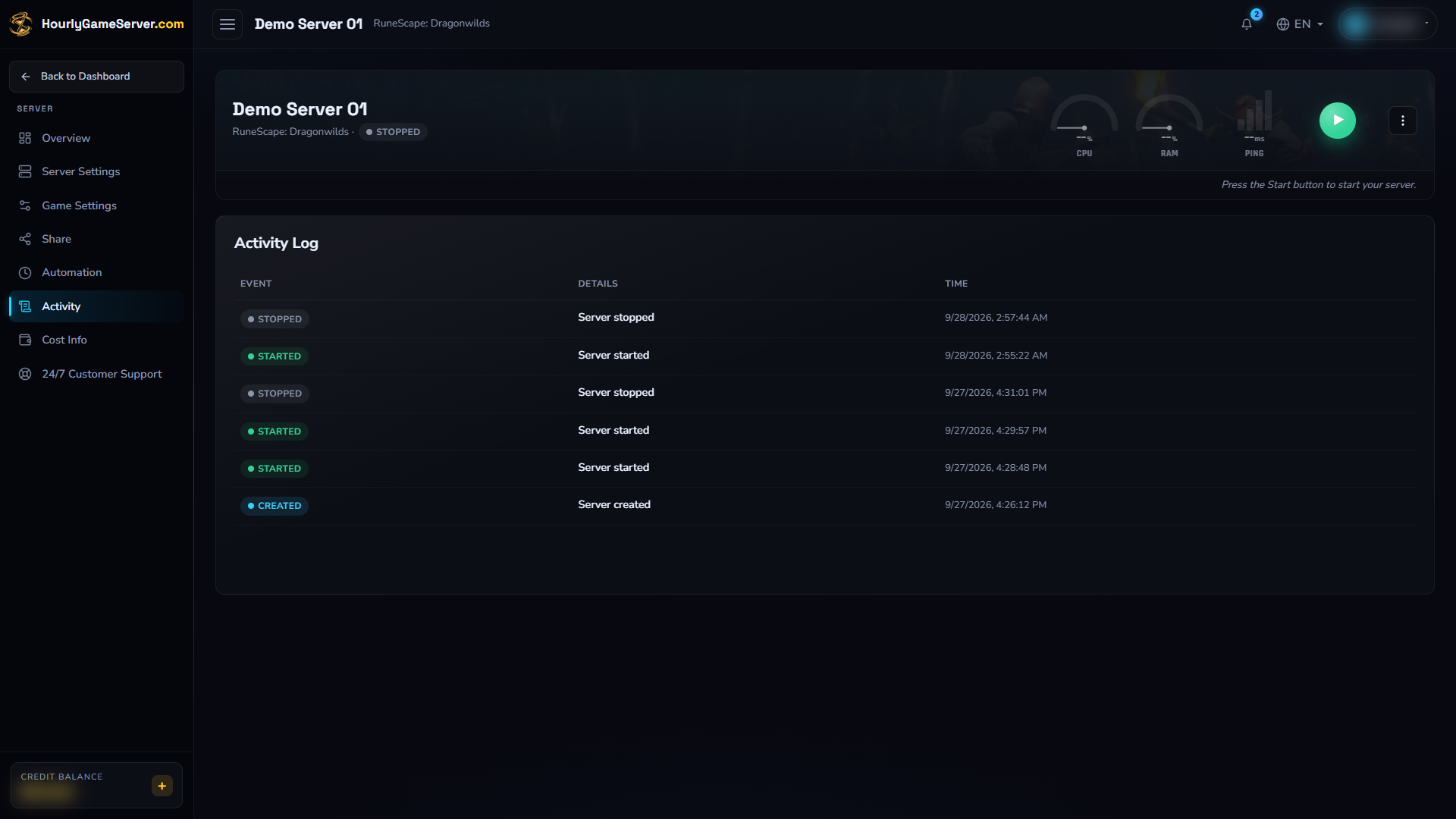Click the CPU usage gauge
Screen dimensions: 1456x819
pos(1084,125)
